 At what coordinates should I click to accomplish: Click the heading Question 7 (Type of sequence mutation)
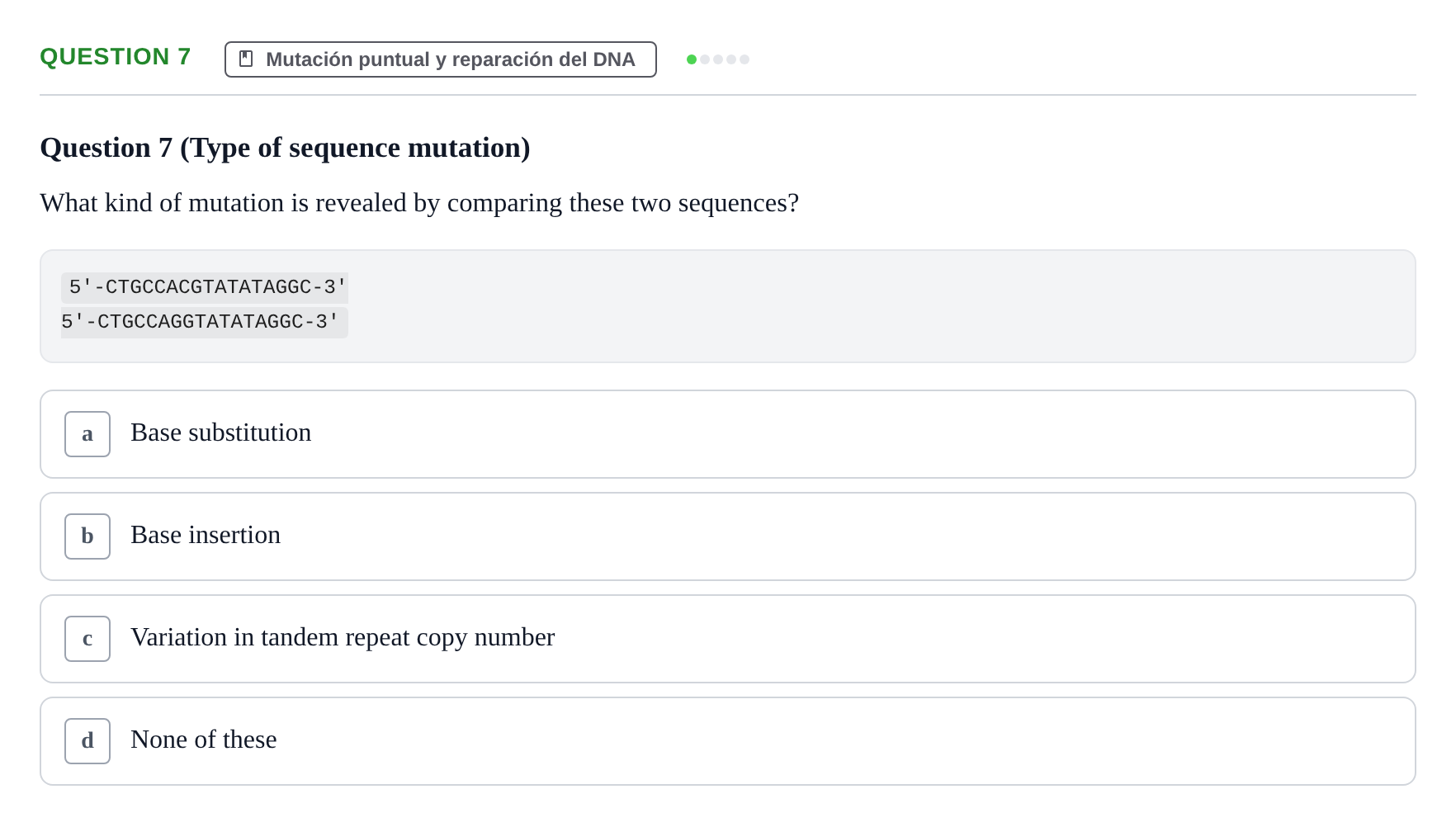point(285,148)
